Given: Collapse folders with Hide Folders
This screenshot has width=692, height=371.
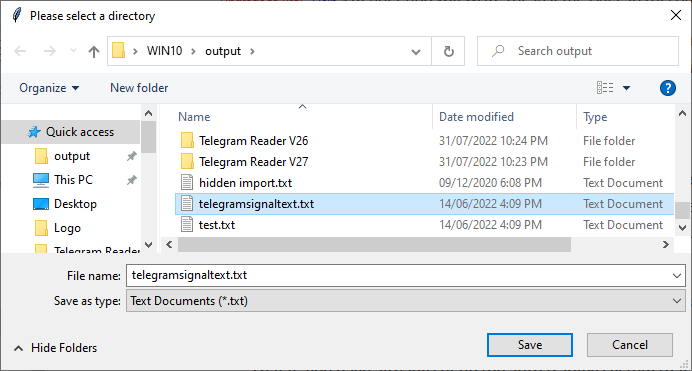Looking at the screenshot, I should 56,348.
